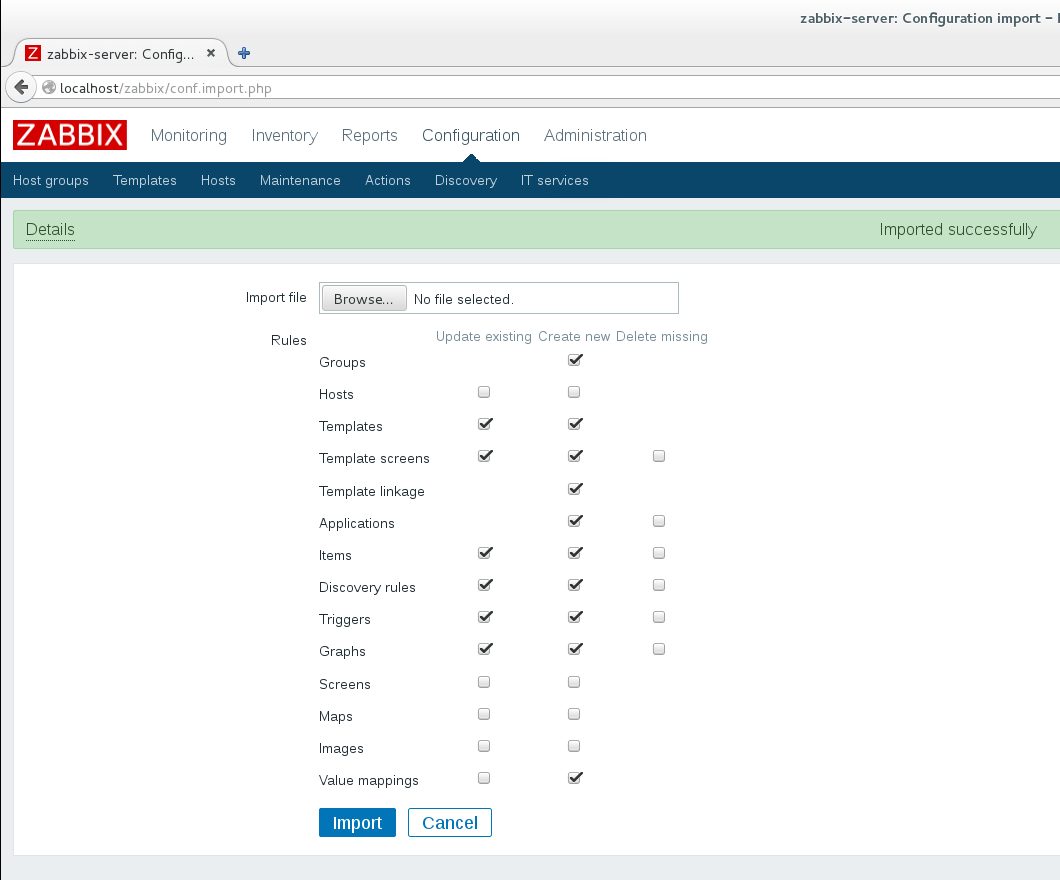Image resolution: width=1060 pixels, height=880 pixels.
Task: Uncheck Templates Create new checkbox
Action: coord(575,424)
